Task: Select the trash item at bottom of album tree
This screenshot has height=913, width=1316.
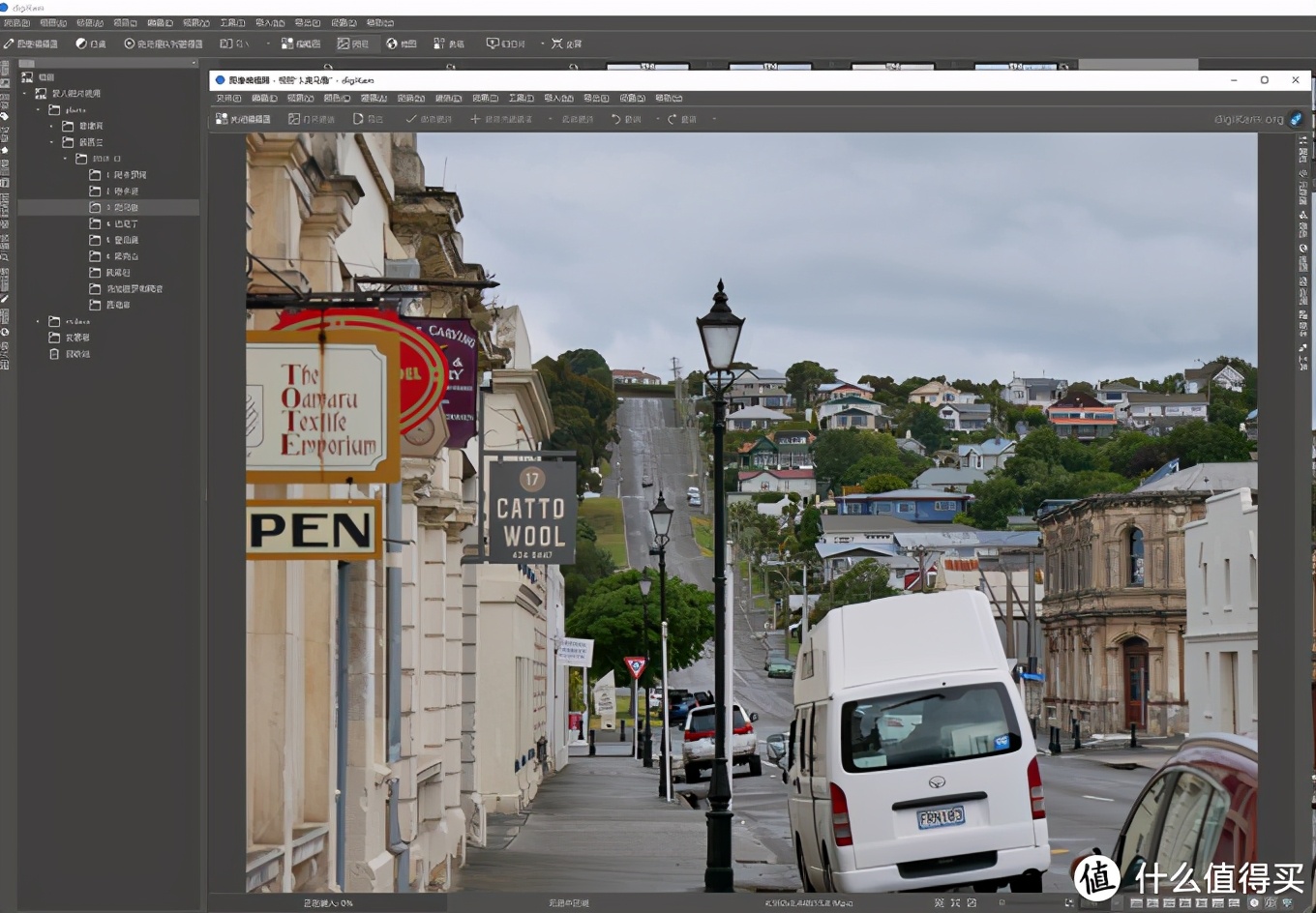Action: 76,354
